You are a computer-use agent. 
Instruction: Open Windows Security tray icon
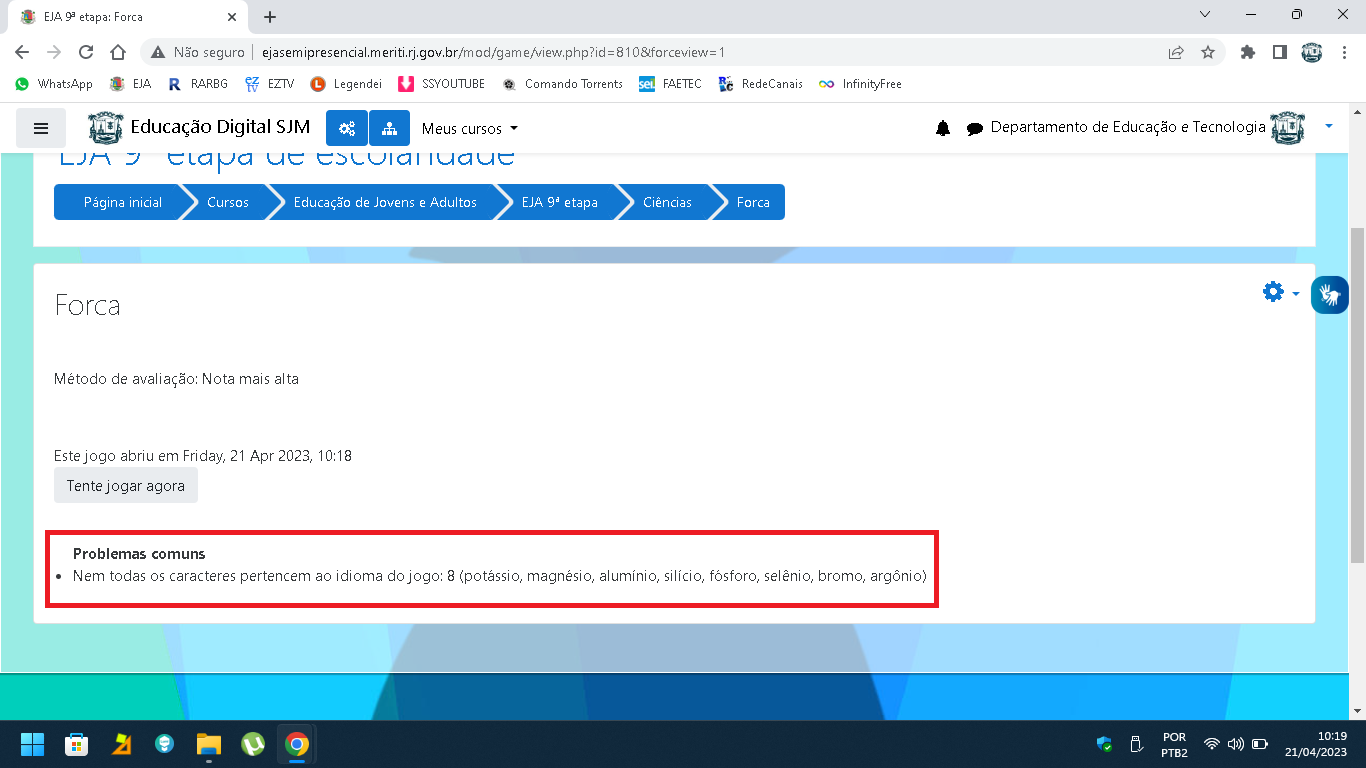pyautogui.click(x=1104, y=744)
